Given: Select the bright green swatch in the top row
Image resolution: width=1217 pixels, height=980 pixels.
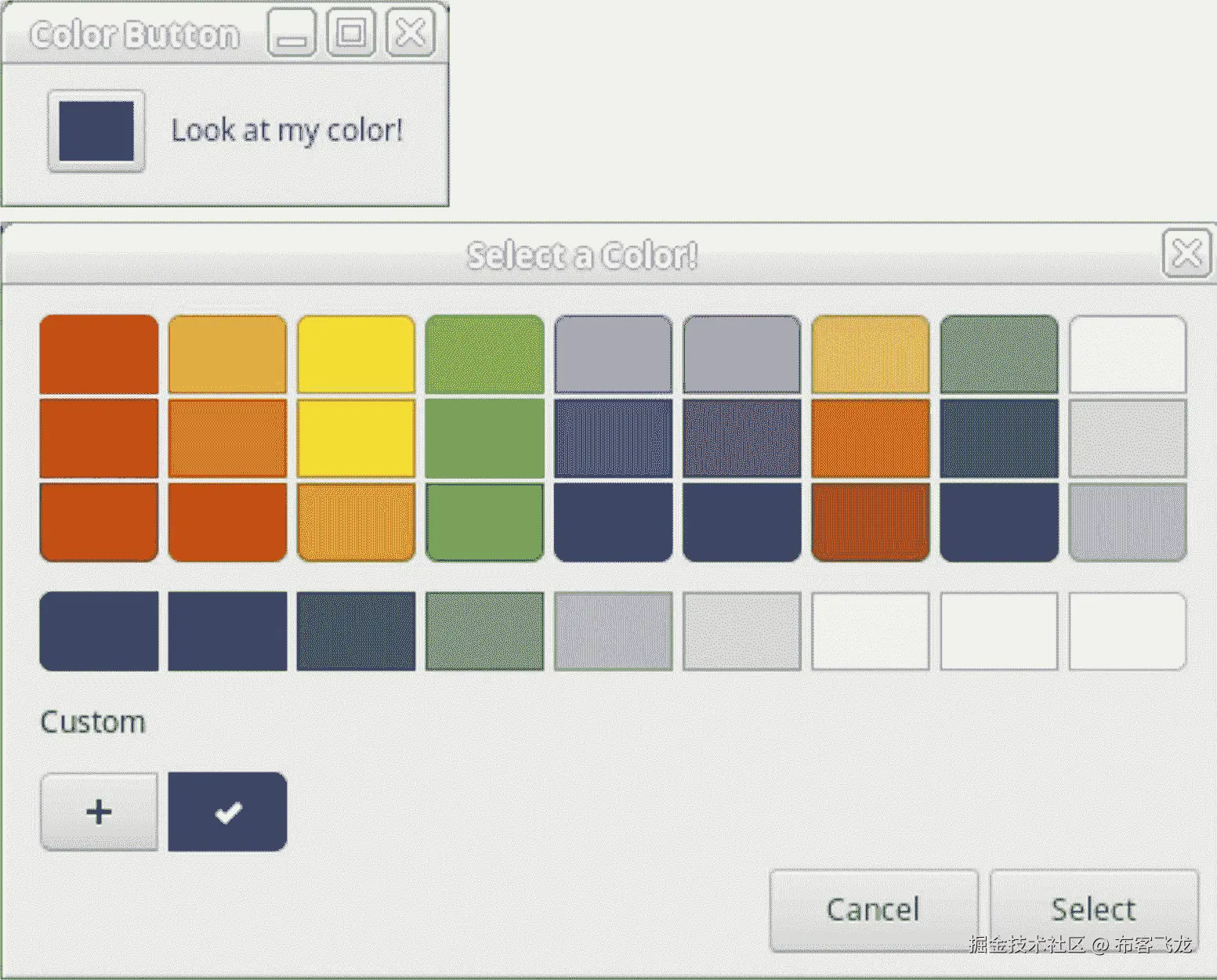Looking at the screenshot, I should coord(484,354).
